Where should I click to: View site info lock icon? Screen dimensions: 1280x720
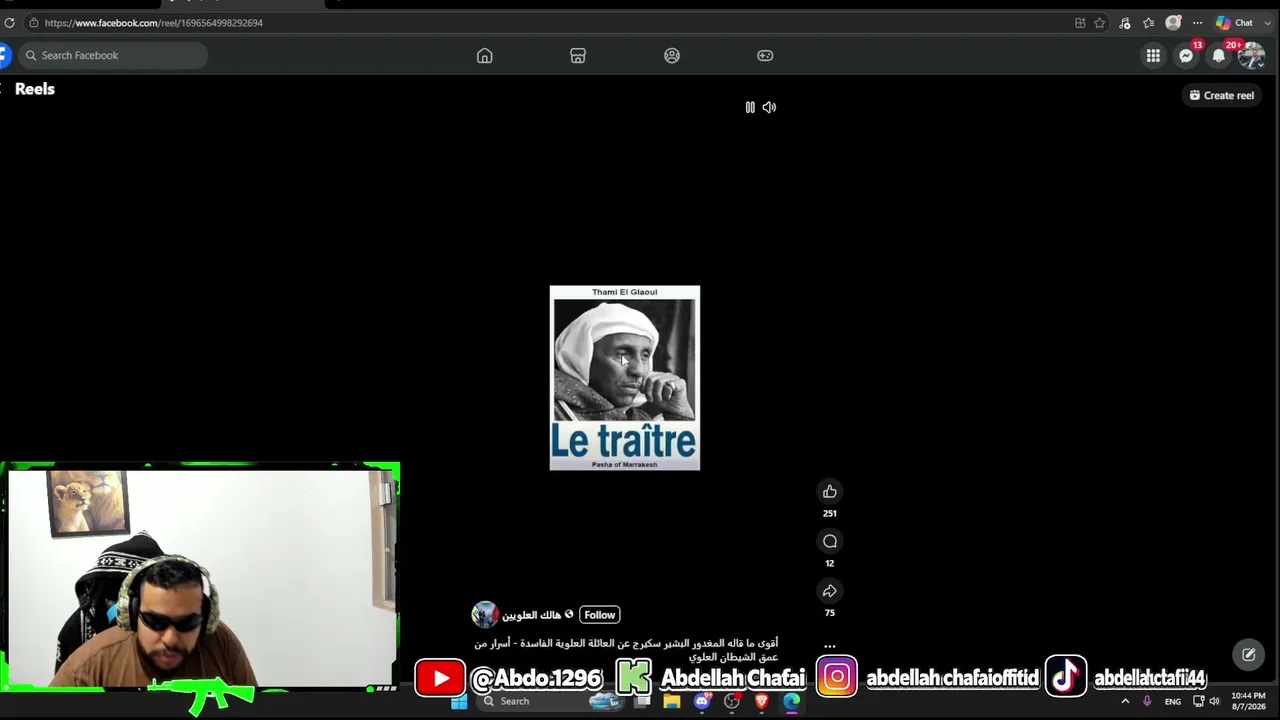click(x=33, y=23)
